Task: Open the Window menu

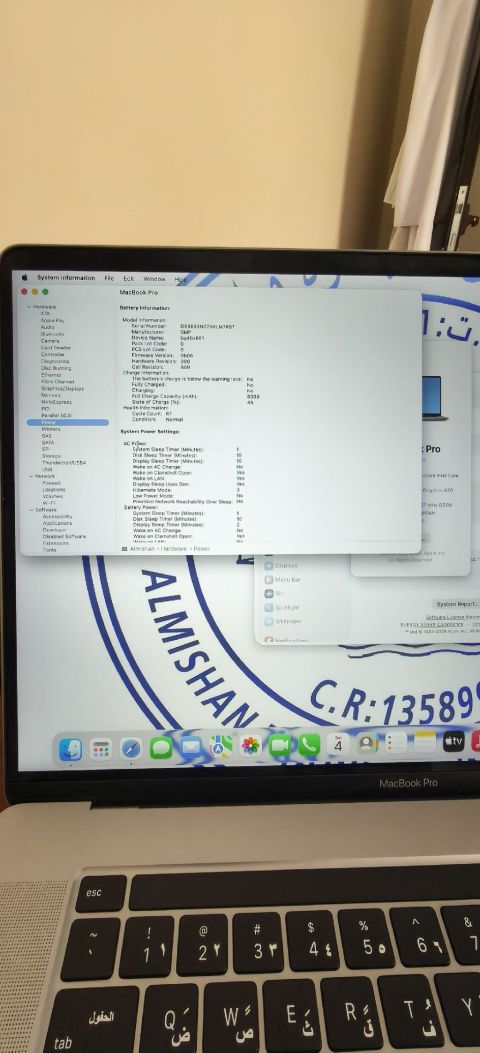Action: point(154,278)
